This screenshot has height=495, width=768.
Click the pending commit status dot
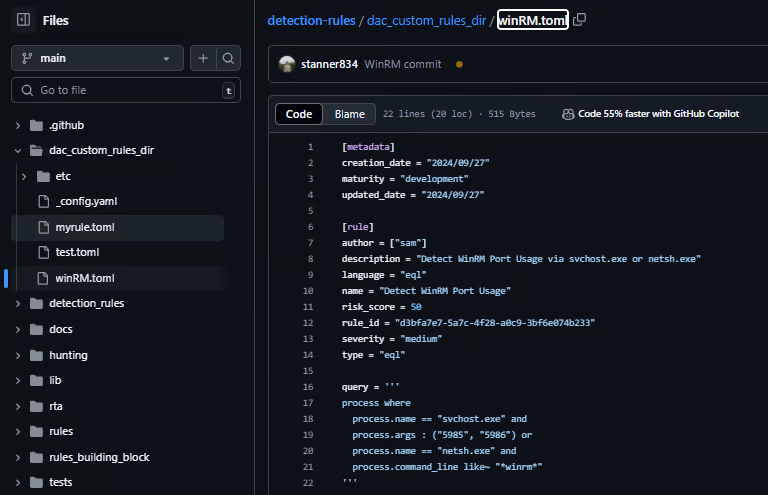tap(459, 64)
